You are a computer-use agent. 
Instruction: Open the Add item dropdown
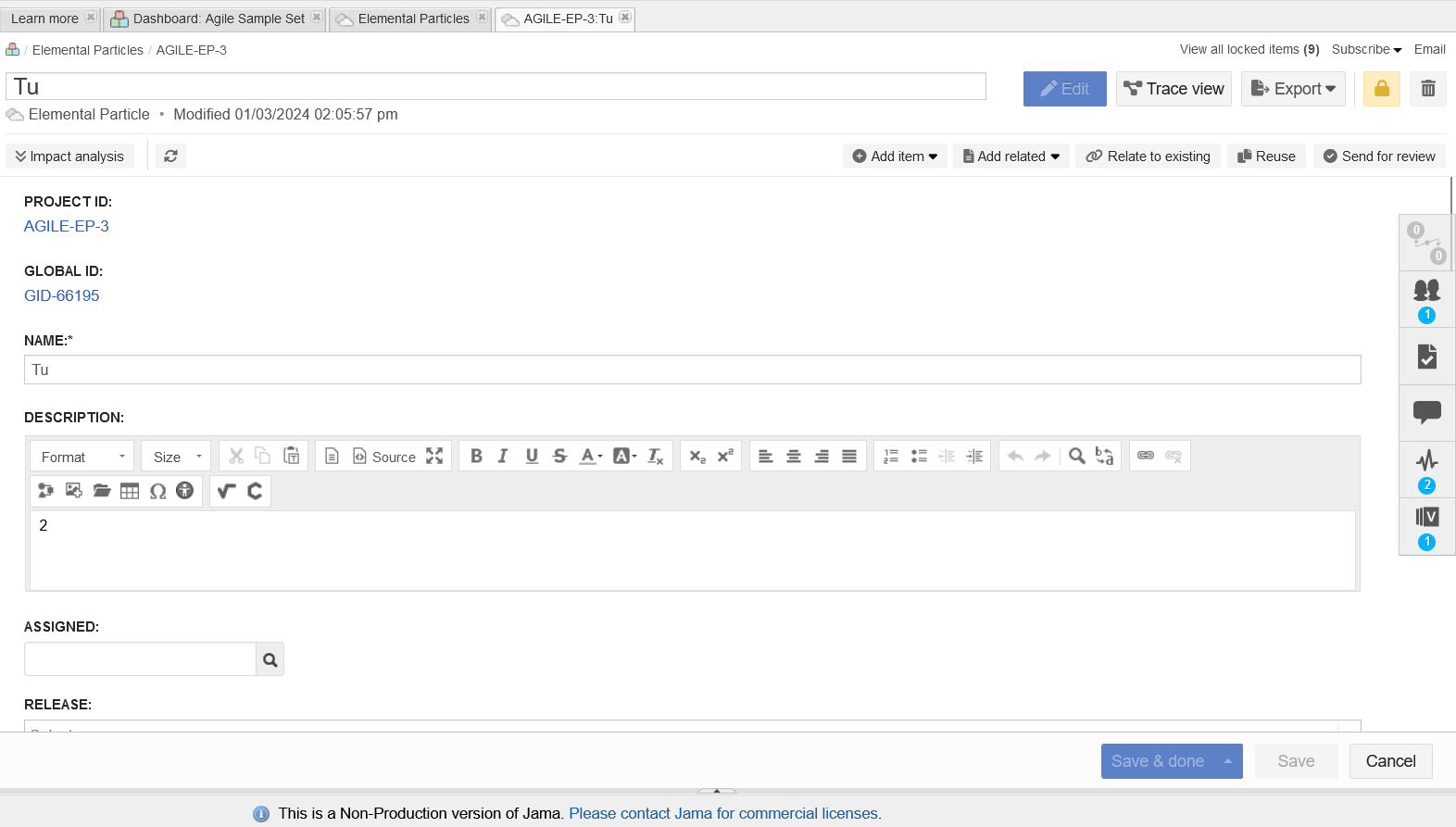[895, 157]
